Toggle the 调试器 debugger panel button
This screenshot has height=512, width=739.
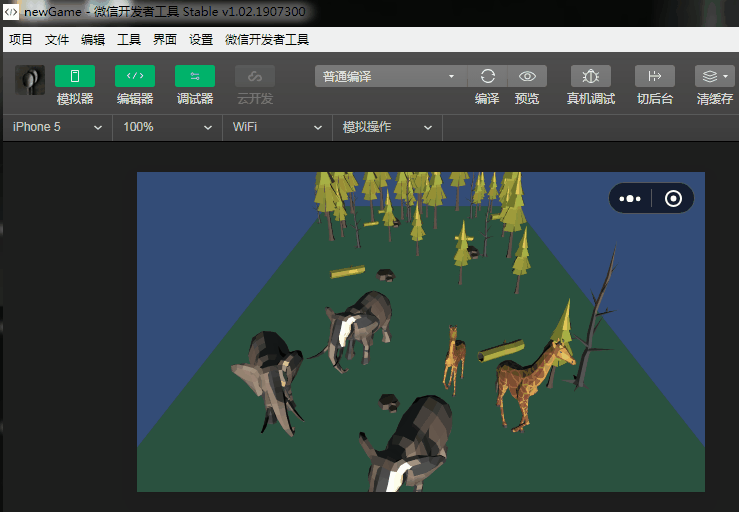pyautogui.click(x=195, y=76)
